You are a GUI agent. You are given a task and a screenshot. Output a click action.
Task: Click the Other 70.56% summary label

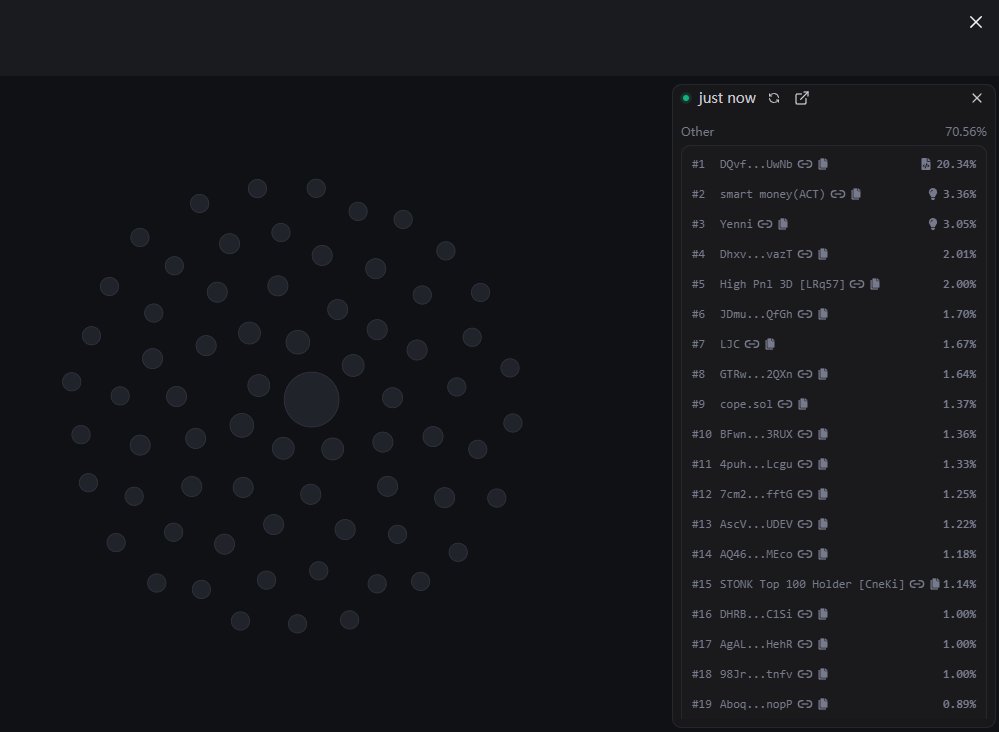(698, 132)
